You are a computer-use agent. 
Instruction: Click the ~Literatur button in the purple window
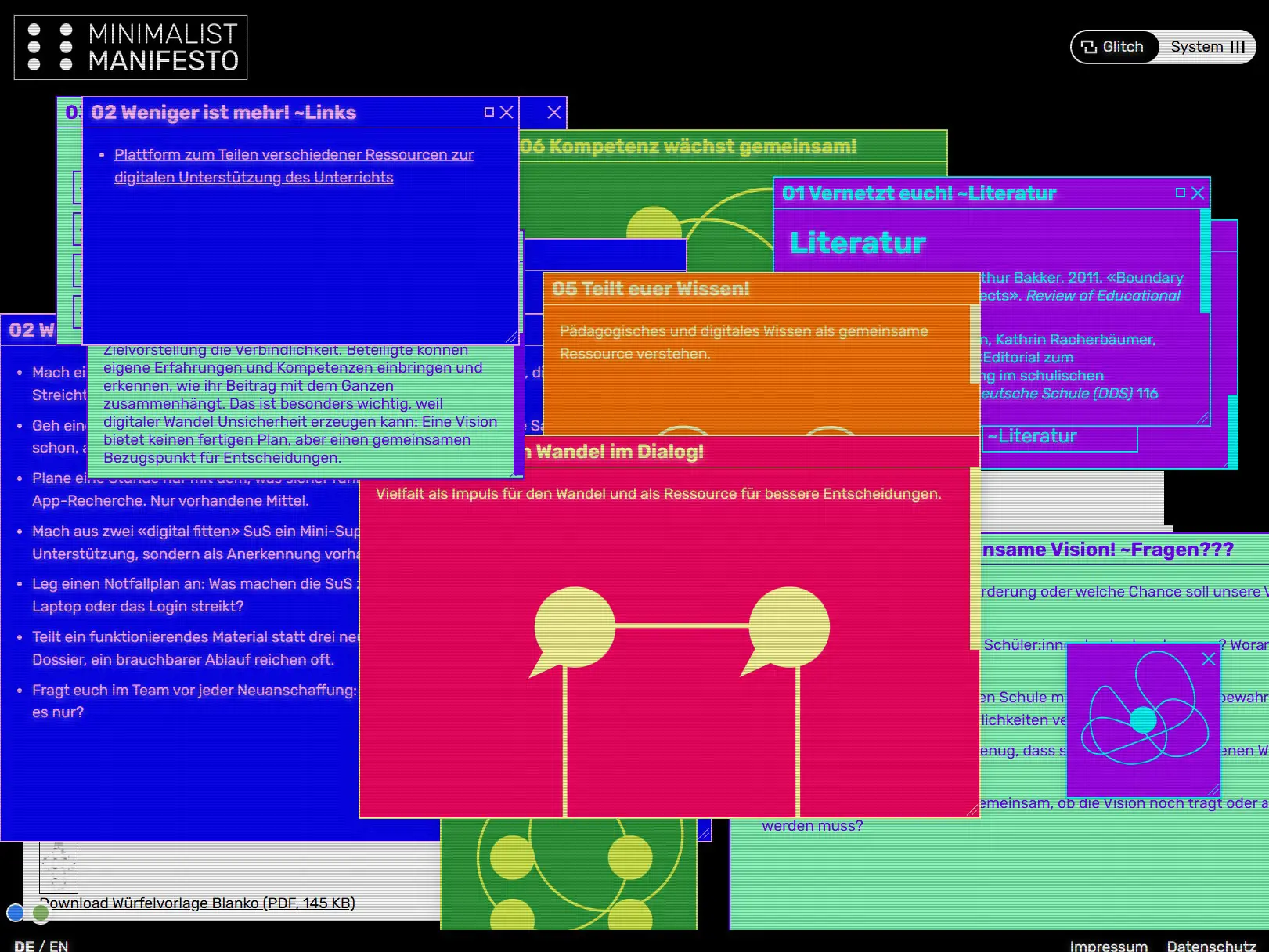point(1058,438)
